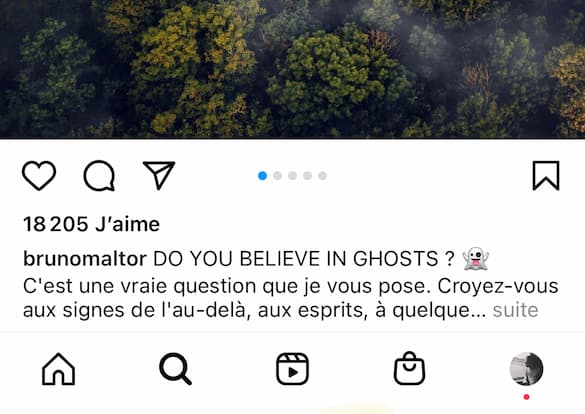Select the fifth carousel dot
The height and width of the screenshot is (414, 585).
tap(322, 176)
